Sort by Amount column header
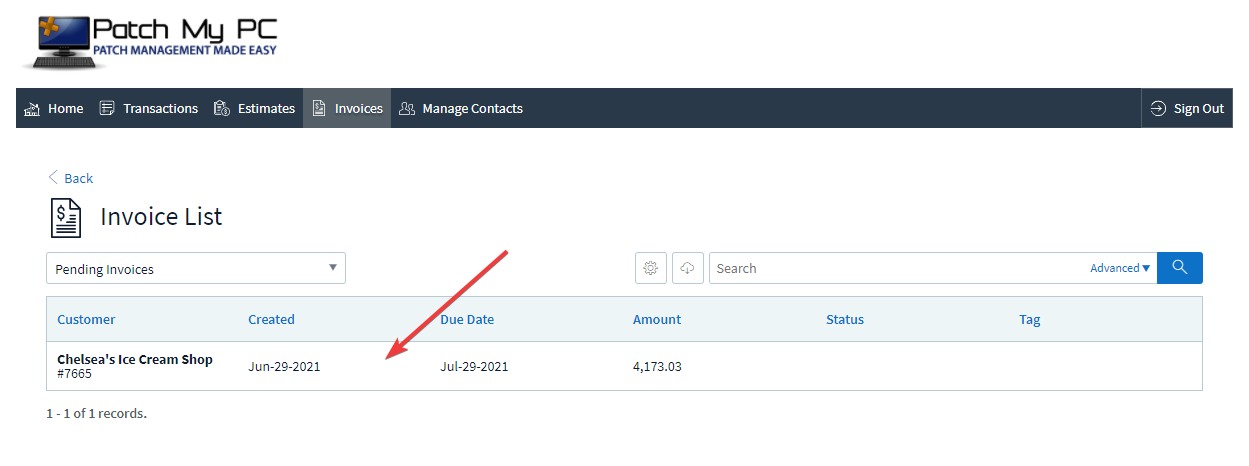This screenshot has height=466, width=1249. tap(657, 320)
